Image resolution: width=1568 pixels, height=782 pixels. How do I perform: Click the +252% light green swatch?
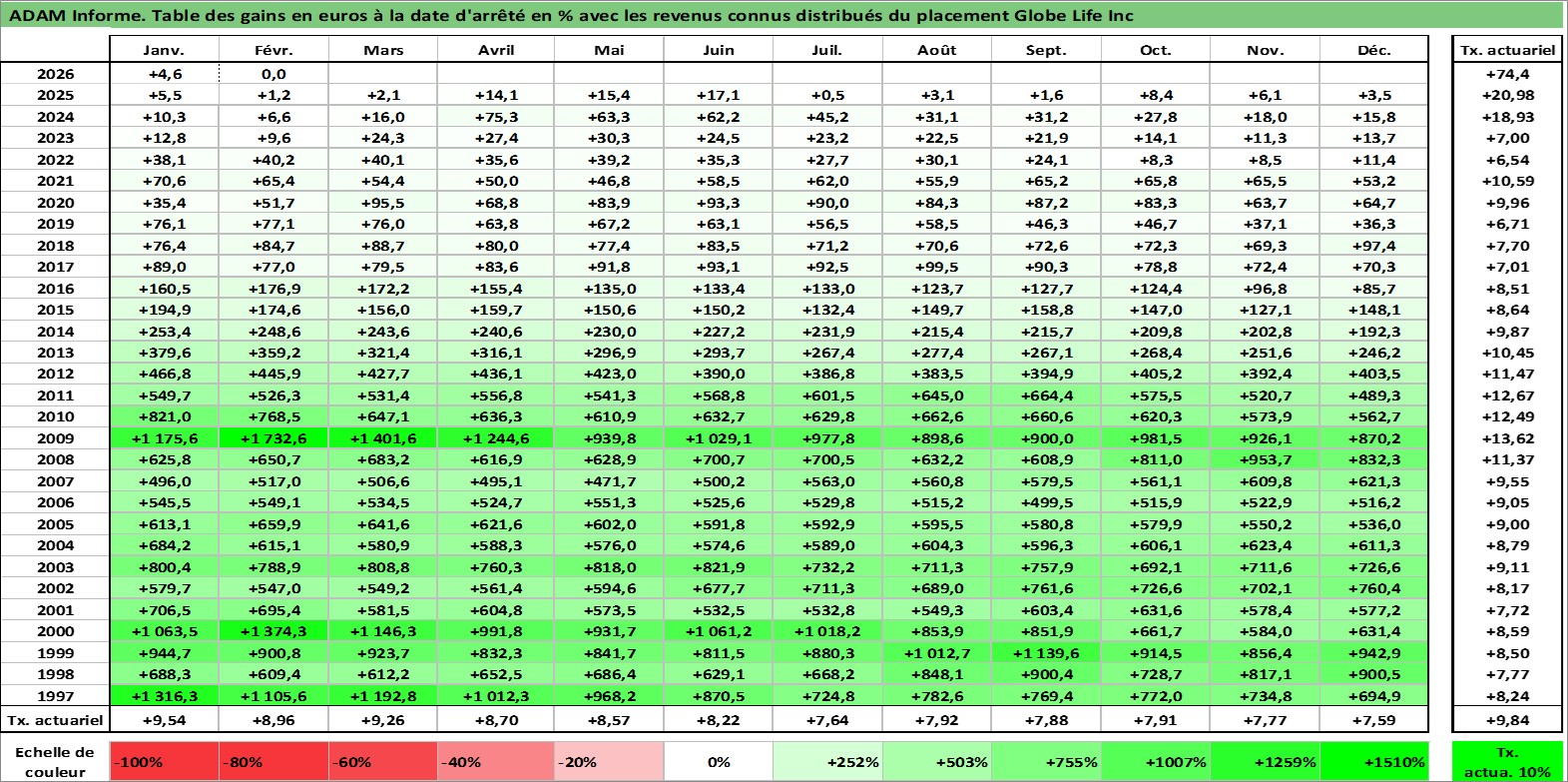(827, 761)
